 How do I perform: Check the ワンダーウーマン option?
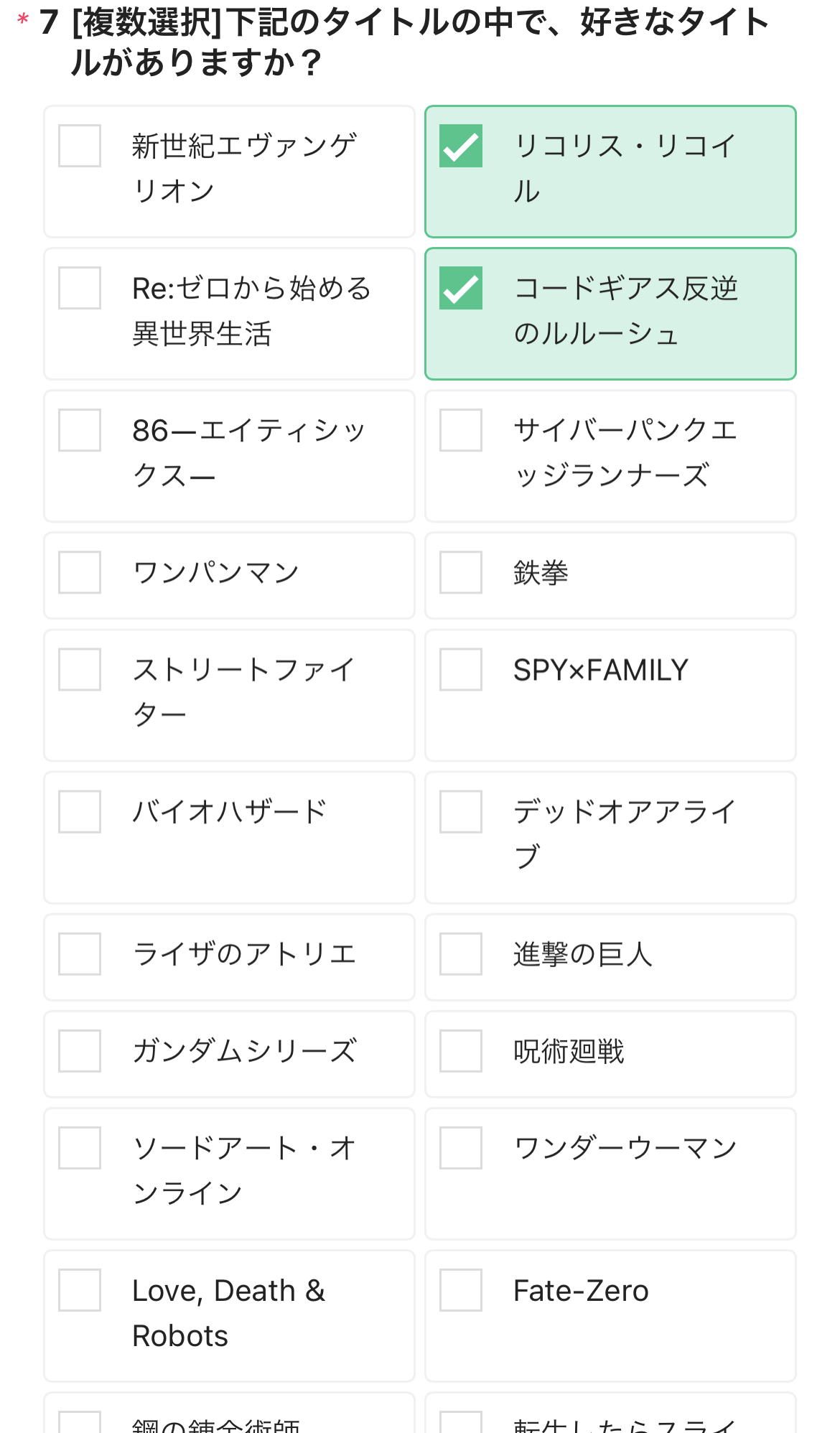(461, 1148)
